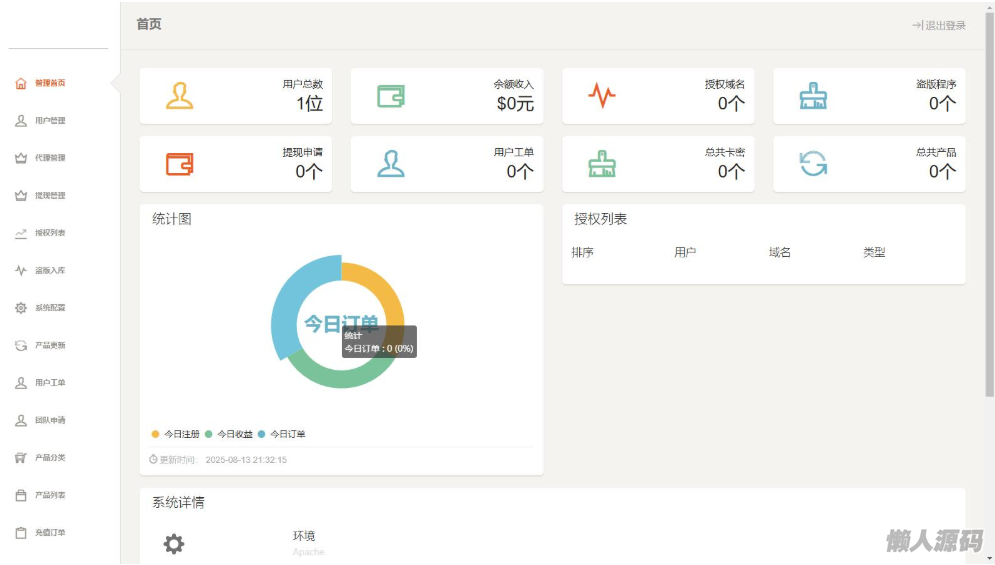
Task: Click the red pulse icon in 授权域名 card
Action: [601, 96]
